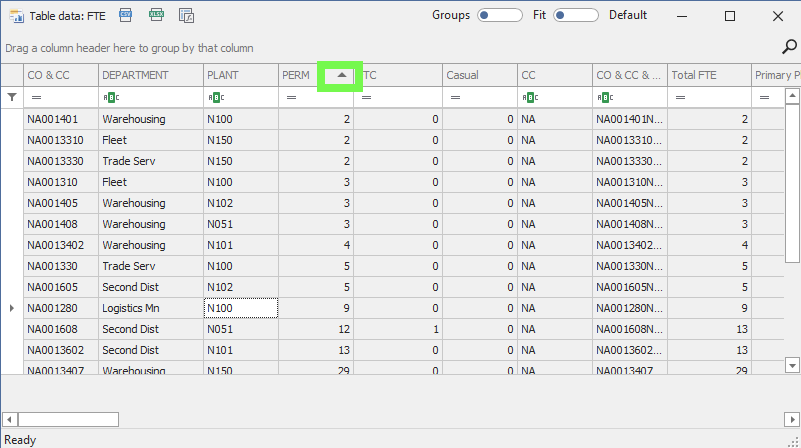Select the NA001280 row indicator arrow
Viewport: 801px width, 448px height.
tap(12, 308)
